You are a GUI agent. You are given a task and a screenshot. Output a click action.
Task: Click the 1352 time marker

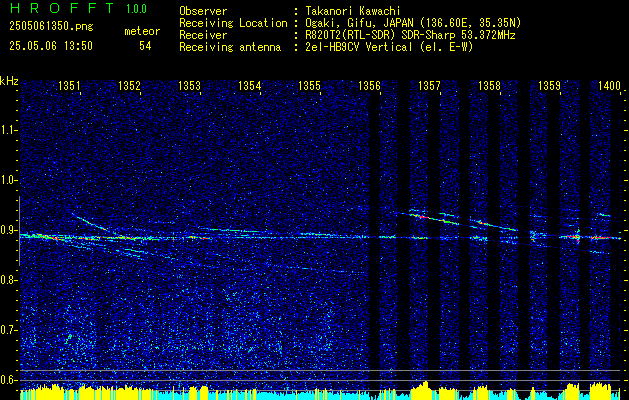coord(130,85)
